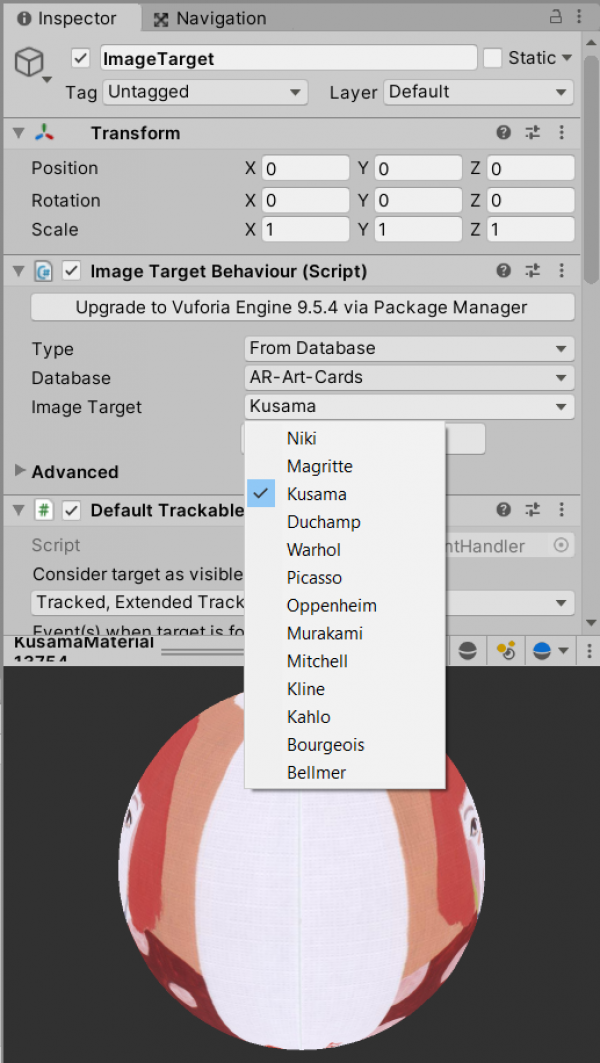Toggle the ImageTarget active checkbox
Viewport: 600px width, 1063px height.
(81, 58)
